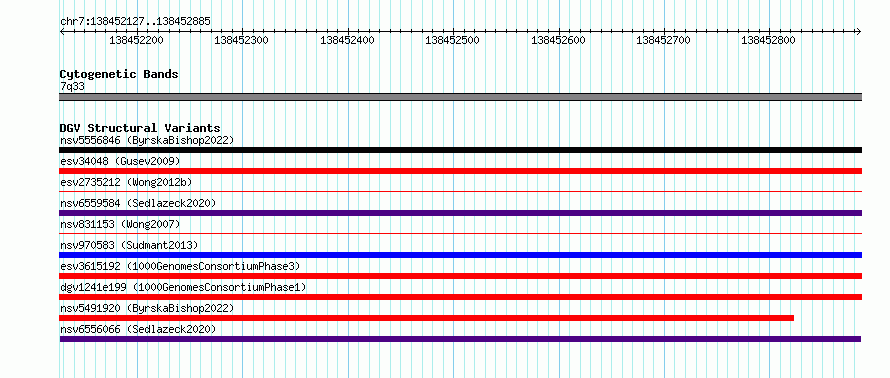Click the 138452600 ruler tick label
This screenshot has width=890, height=378.
coord(558,40)
